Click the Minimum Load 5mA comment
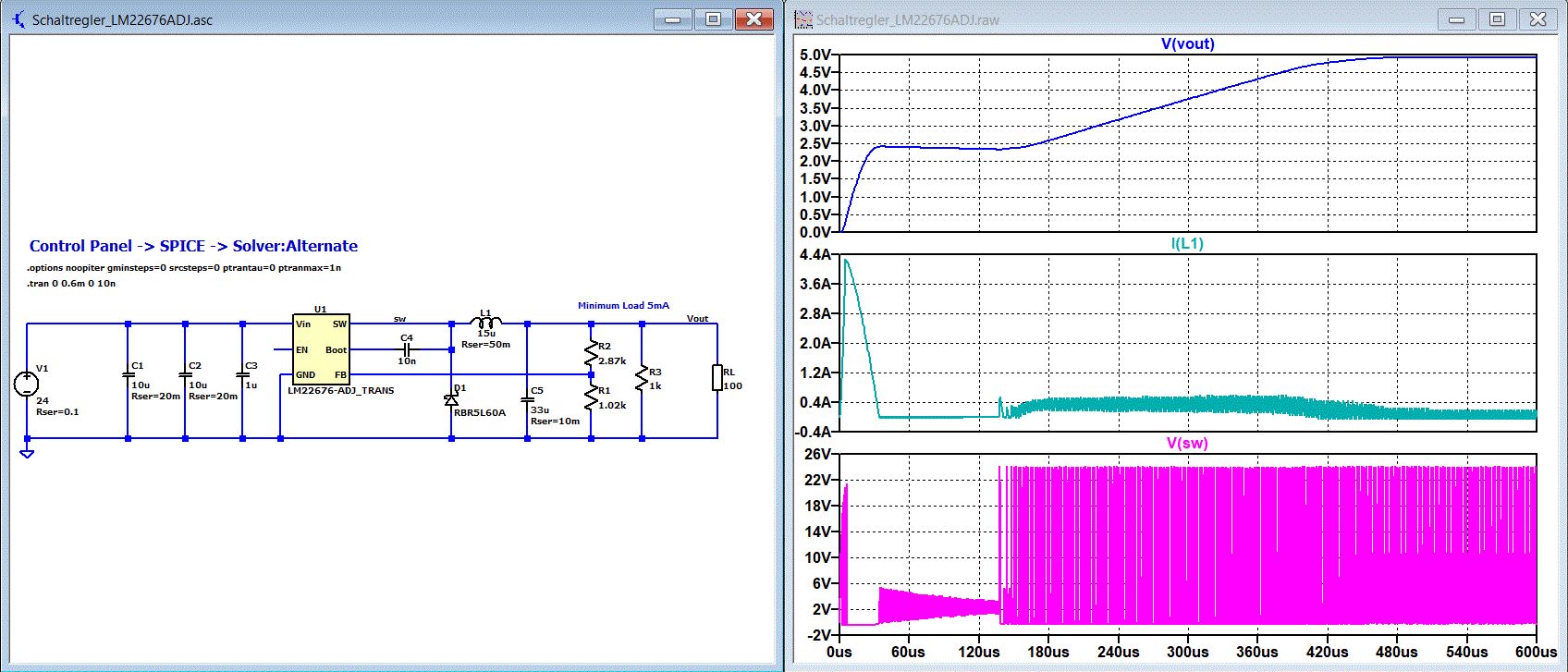The image size is (1568, 672). (x=623, y=306)
